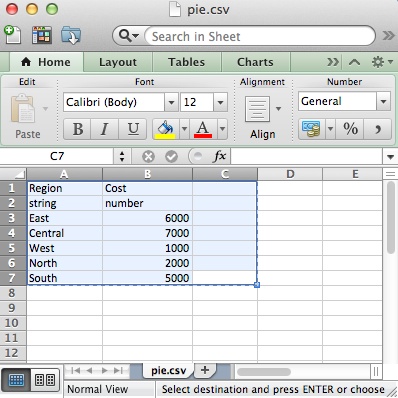Switch to the Layout tab
Viewport: 398px width, 398px height.
pyautogui.click(x=118, y=62)
